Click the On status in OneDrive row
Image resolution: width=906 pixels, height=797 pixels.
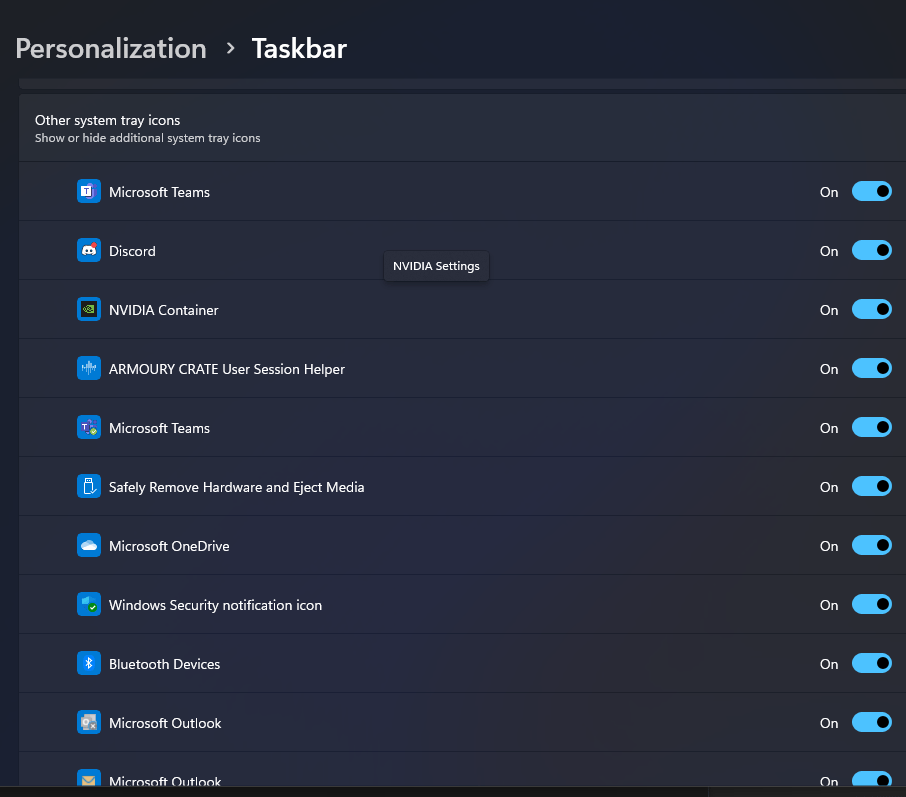coord(829,546)
